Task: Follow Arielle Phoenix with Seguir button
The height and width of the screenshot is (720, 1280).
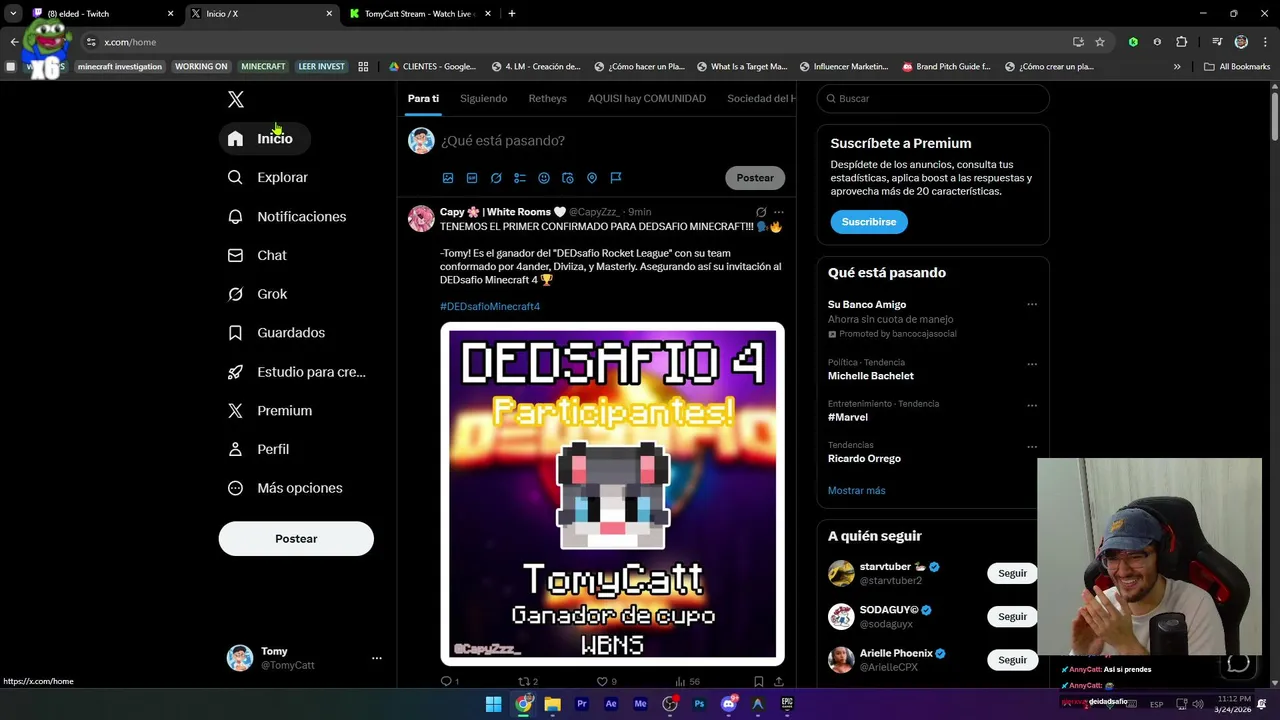Action: (x=1012, y=660)
